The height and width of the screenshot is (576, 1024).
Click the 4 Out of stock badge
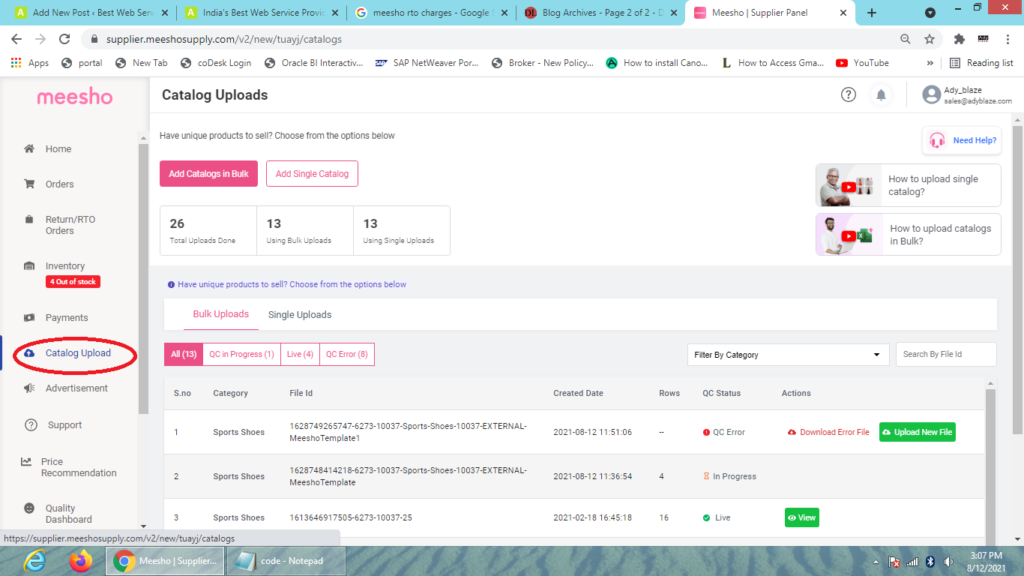72,281
